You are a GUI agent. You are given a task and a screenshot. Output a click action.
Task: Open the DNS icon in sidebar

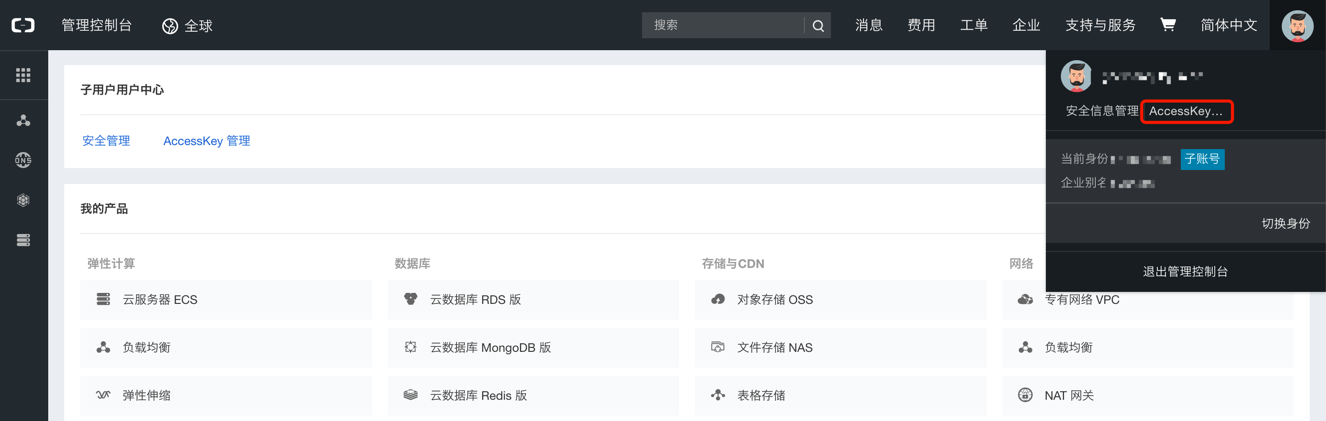tap(23, 160)
